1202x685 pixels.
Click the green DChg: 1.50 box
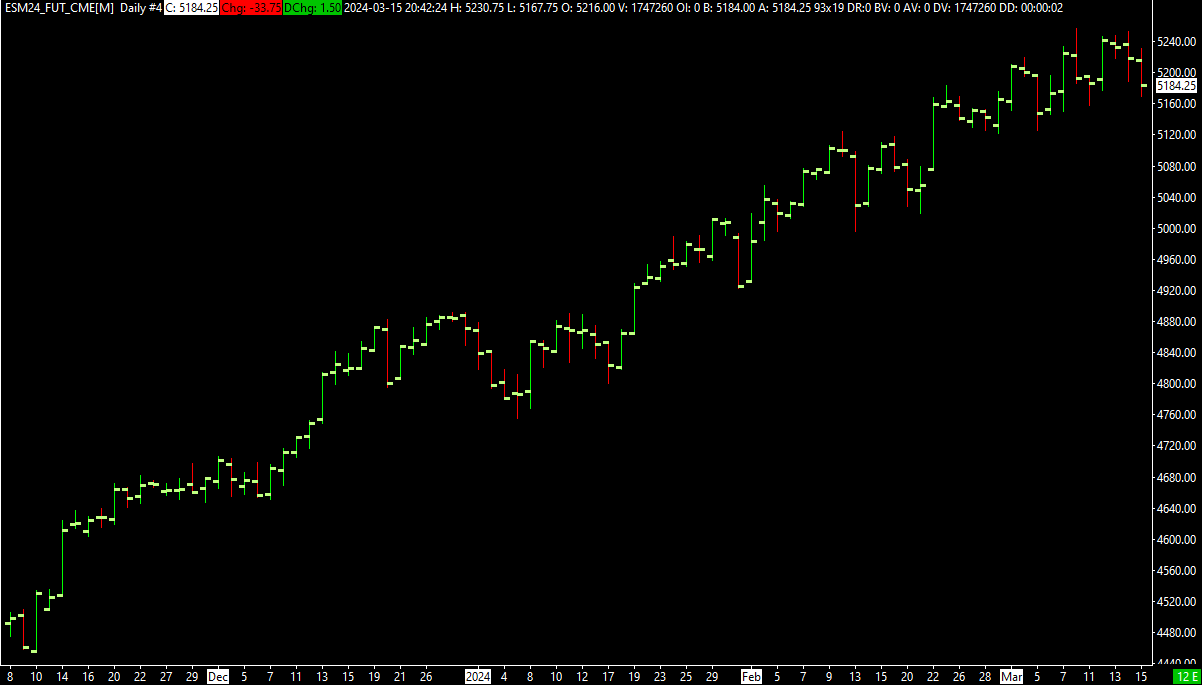pyautogui.click(x=313, y=7)
